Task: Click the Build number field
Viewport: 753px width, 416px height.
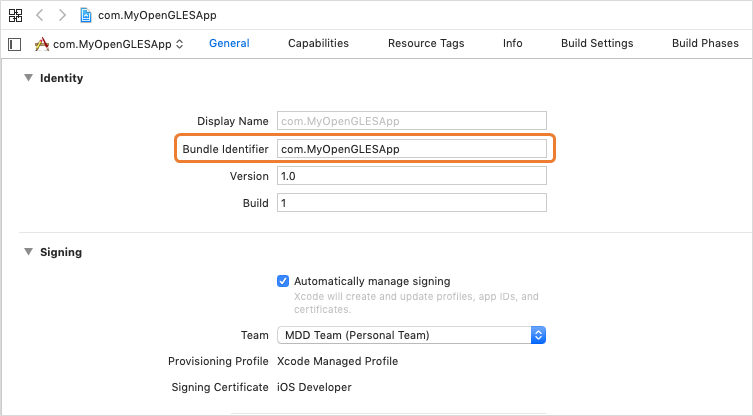Action: pyautogui.click(x=412, y=203)
